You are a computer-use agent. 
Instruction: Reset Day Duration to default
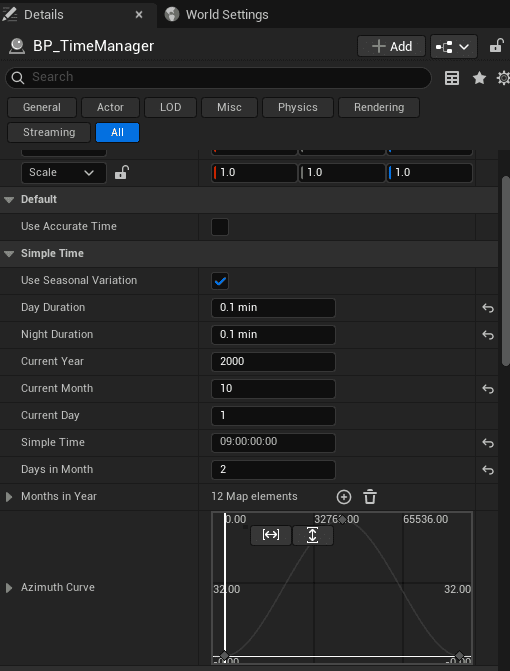tap(488, 308)
